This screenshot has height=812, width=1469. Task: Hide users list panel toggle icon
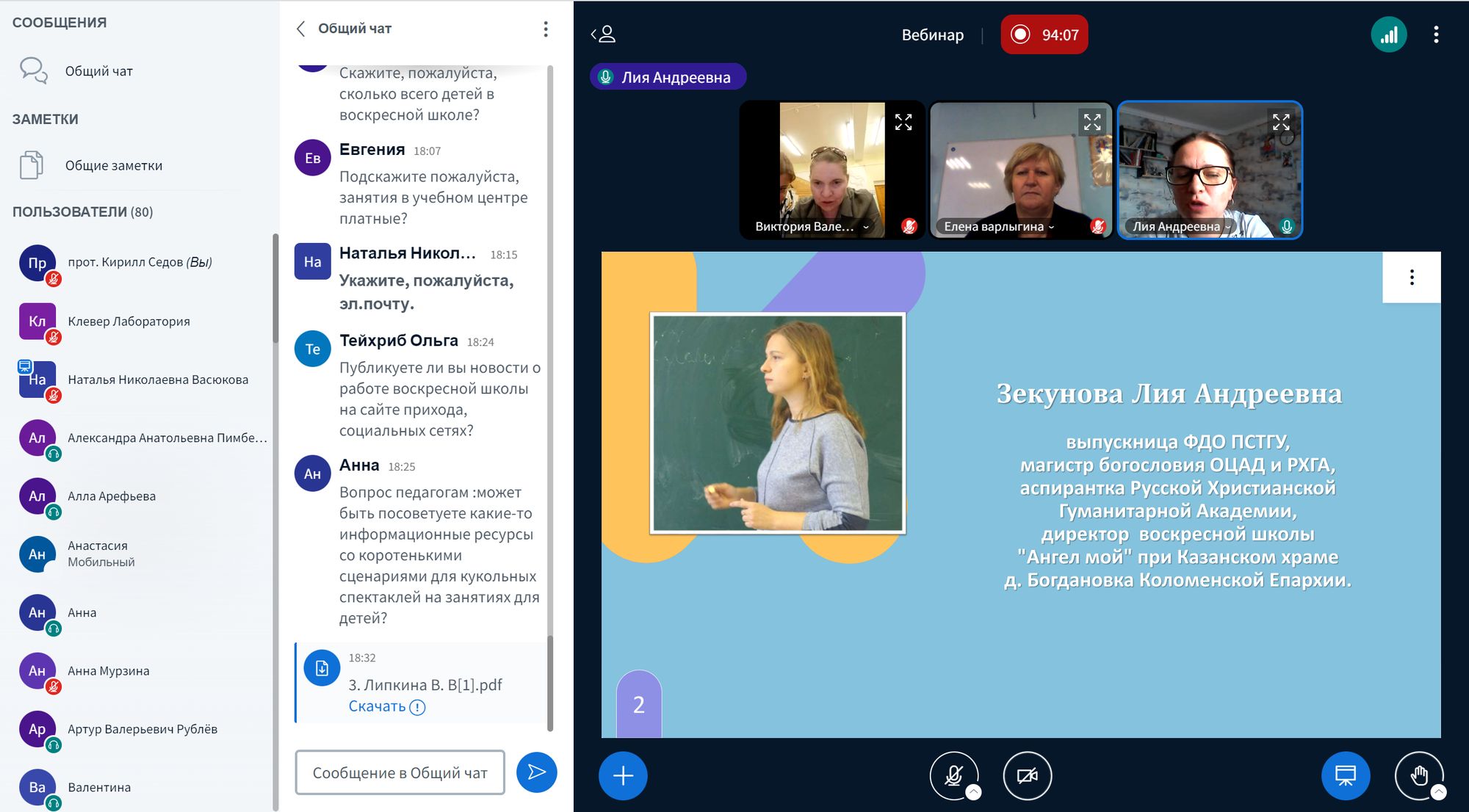(603, 34)
